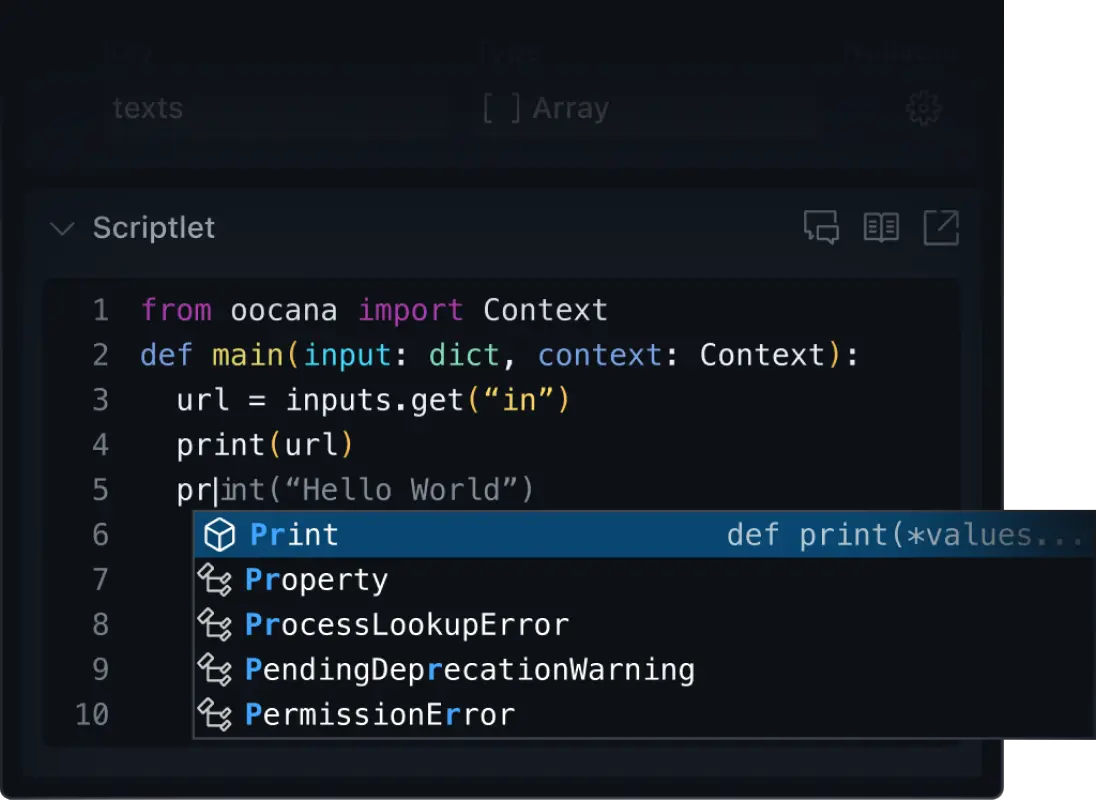Click the icon beside PendingDeprecationWarning suggestion
This screenshot has width=1096, height=800.
point(215,669)
